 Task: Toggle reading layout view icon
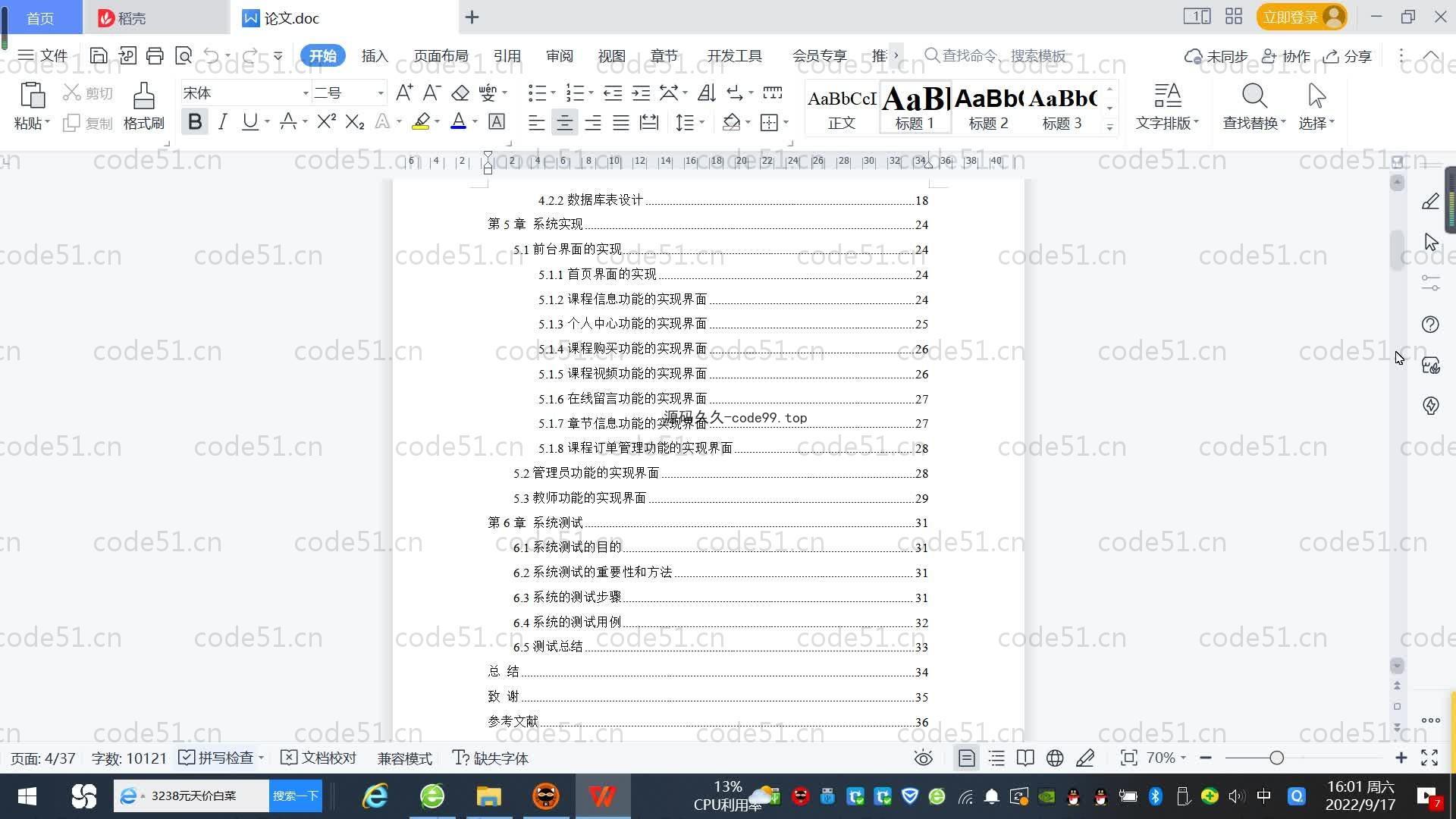[x=1025, y=758]
